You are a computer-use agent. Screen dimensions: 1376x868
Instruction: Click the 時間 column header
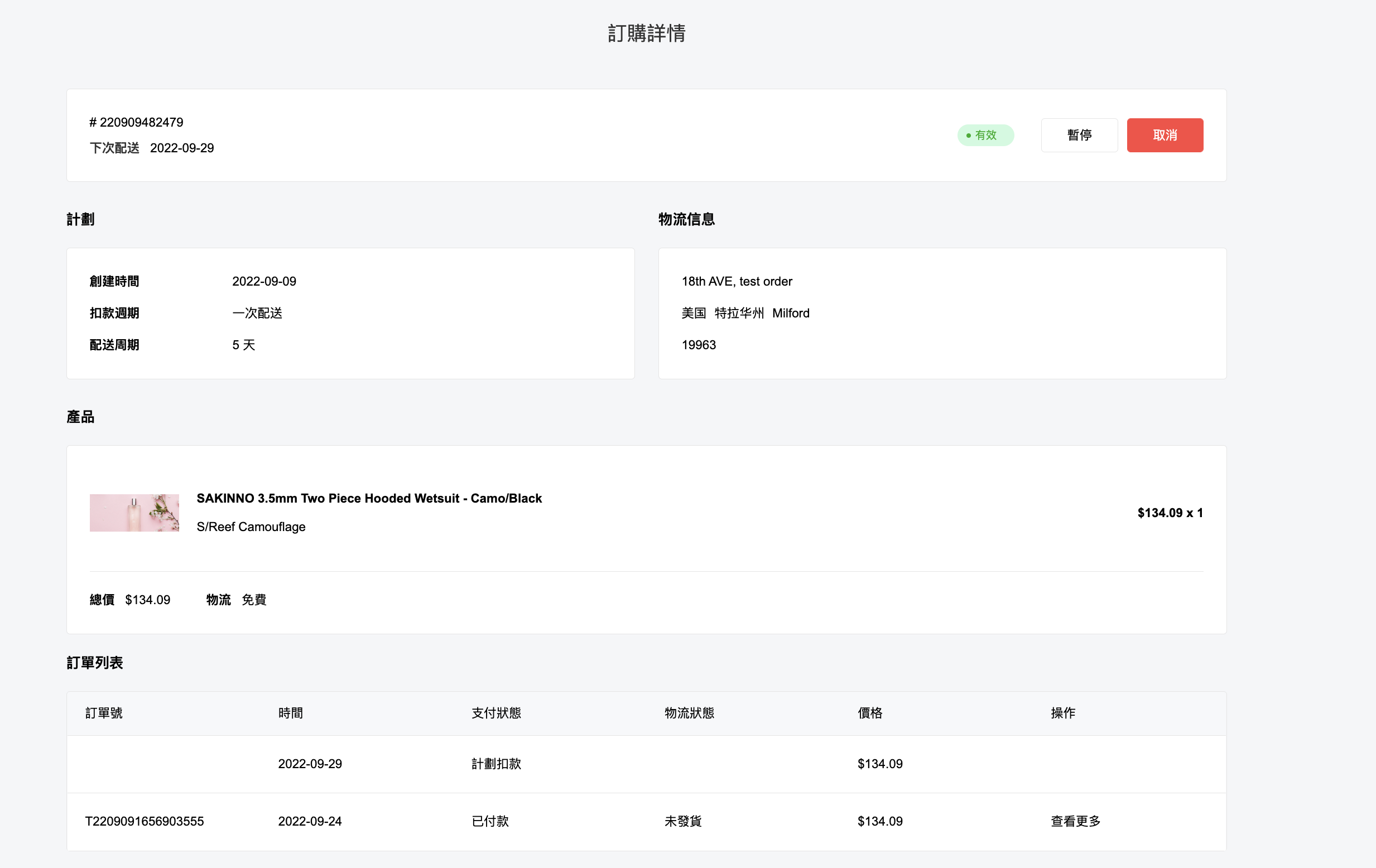coord(290,713)
